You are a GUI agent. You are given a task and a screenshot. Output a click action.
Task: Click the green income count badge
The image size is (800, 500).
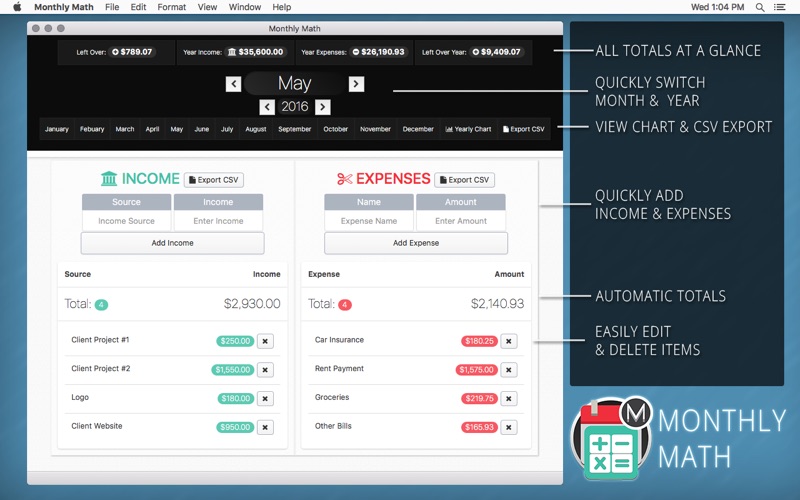(101, 305)
